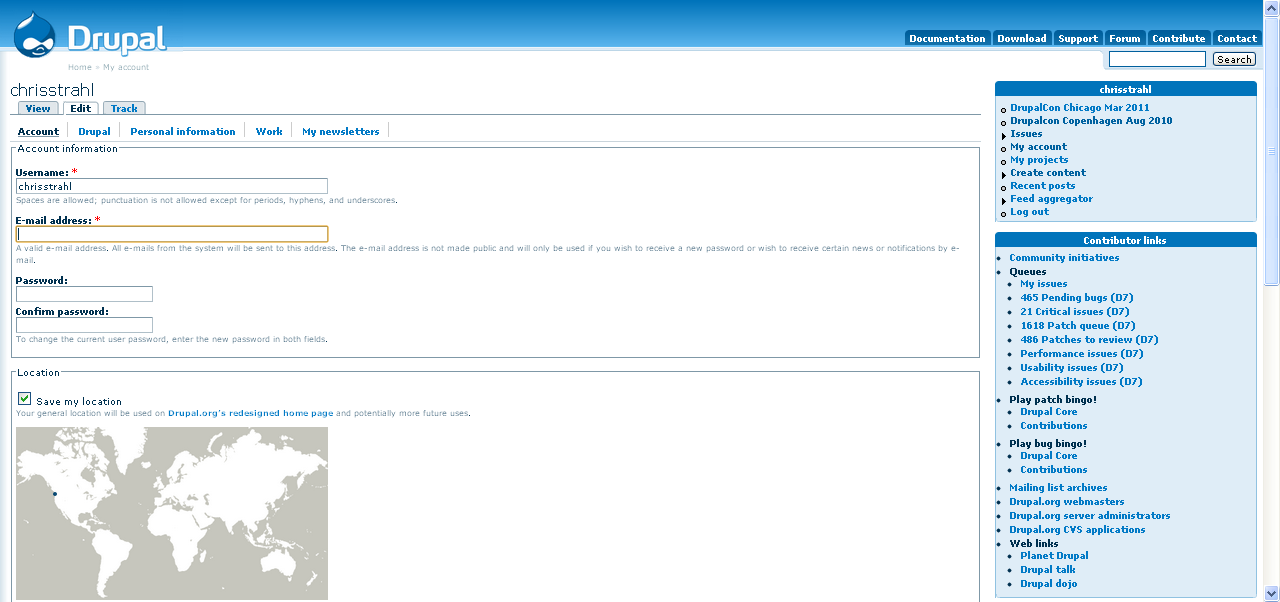This screenshot has width=1280, height=602.
Task: Open Drupal dojo link
Action: [x=1049, y=584]
